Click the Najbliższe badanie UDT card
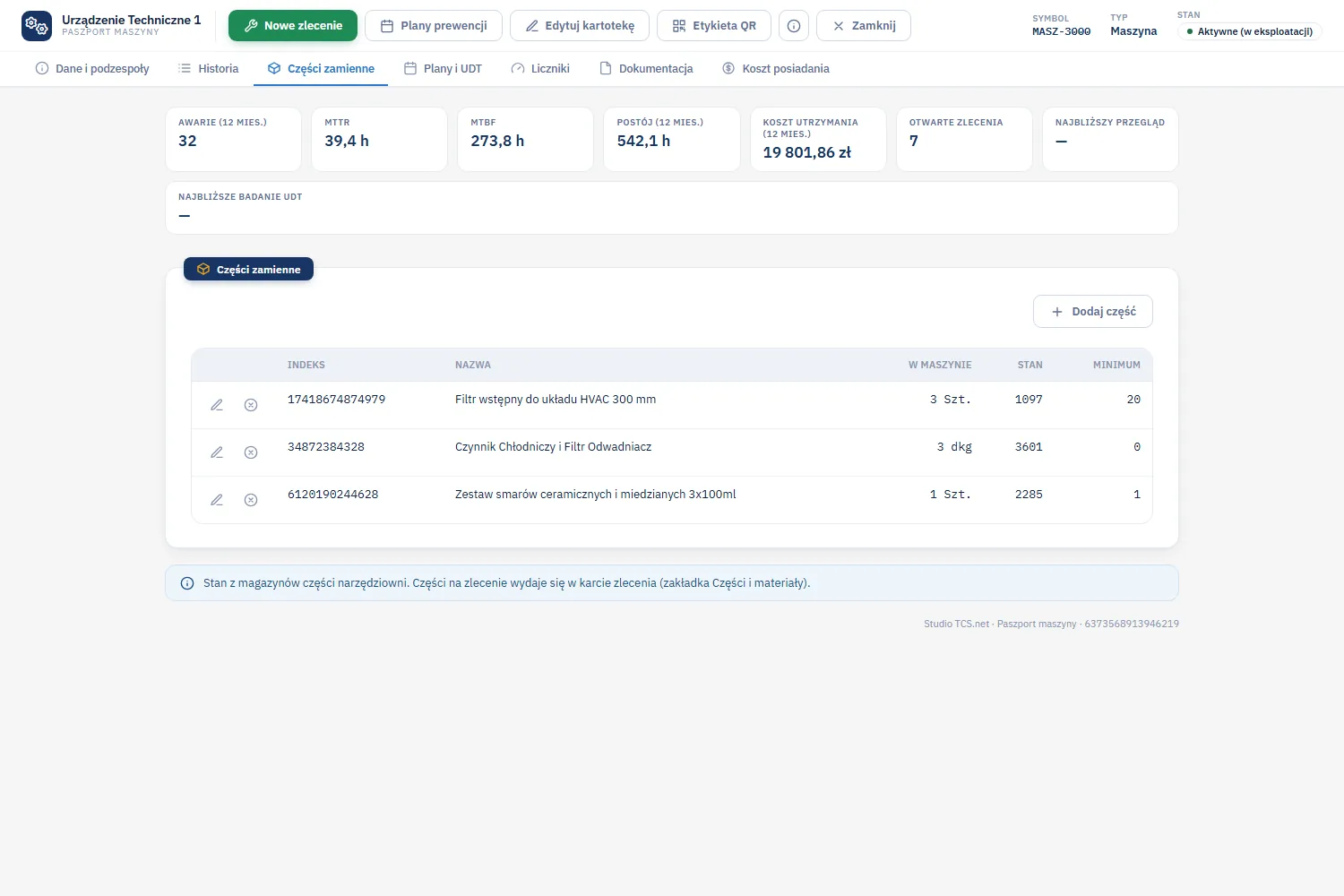 (672, 208)
